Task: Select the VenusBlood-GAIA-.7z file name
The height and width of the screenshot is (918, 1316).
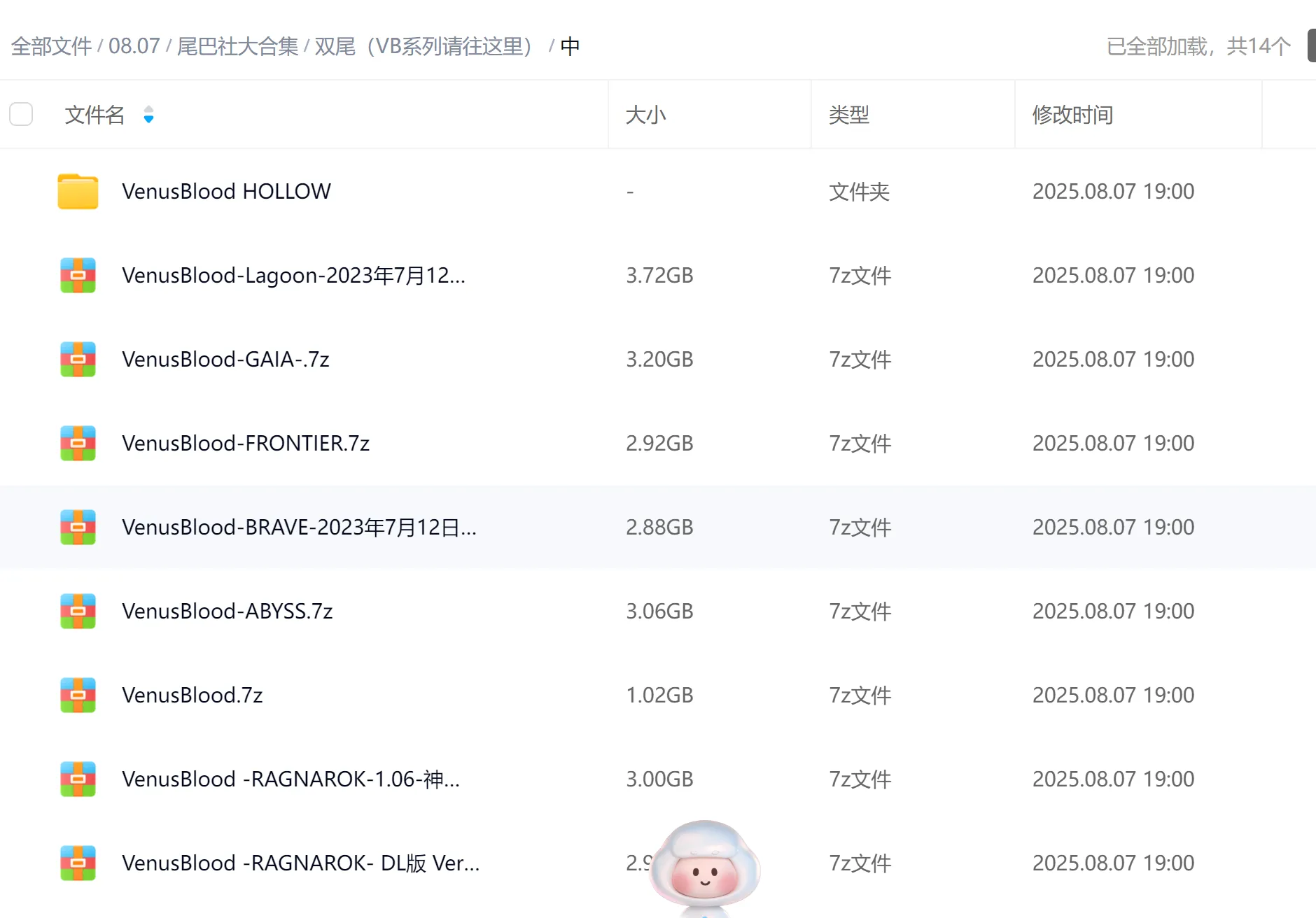Action: click(x=225, y=359)
